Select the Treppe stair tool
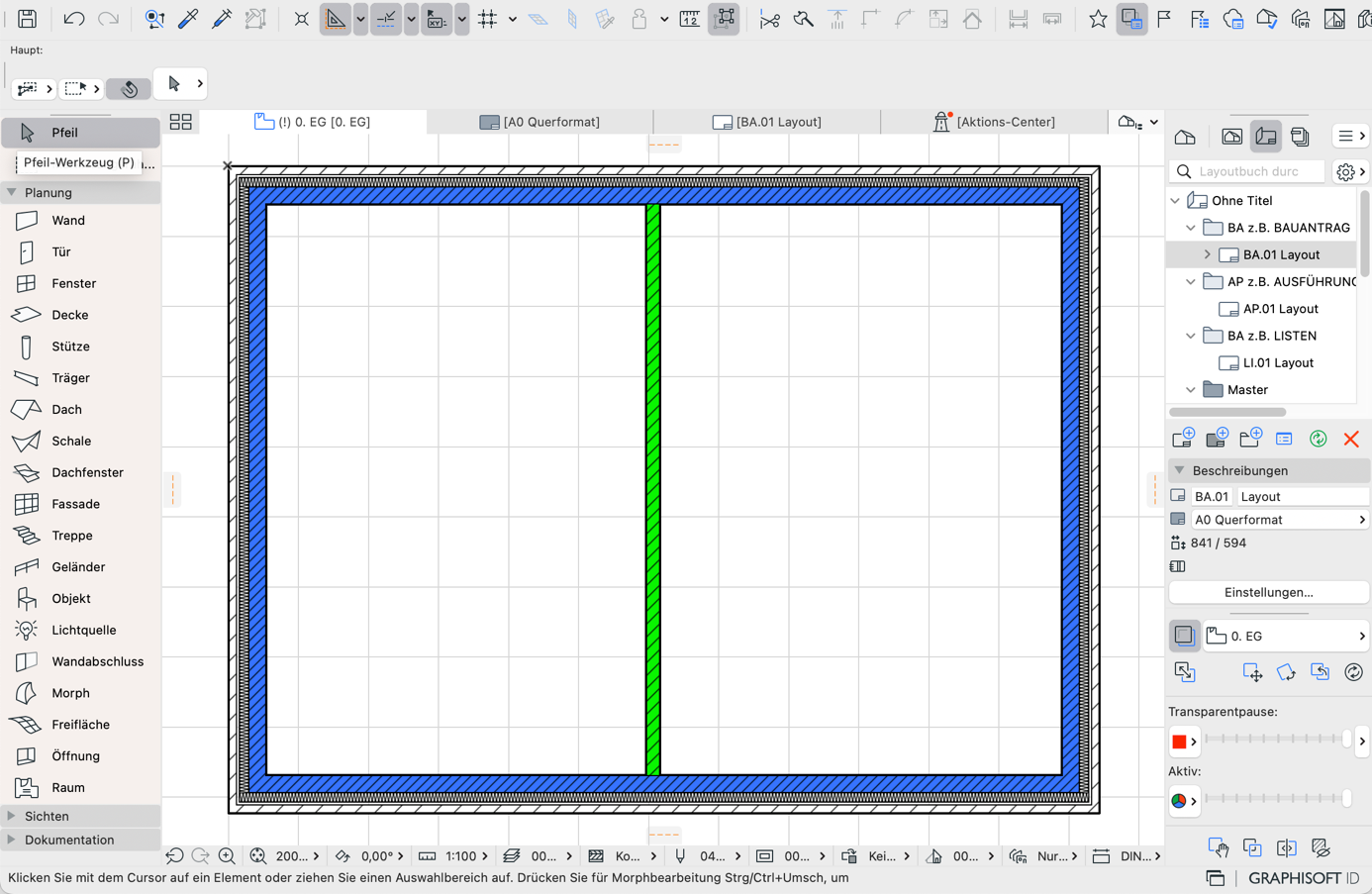1372x894 pixels. (x=81, y=536)
